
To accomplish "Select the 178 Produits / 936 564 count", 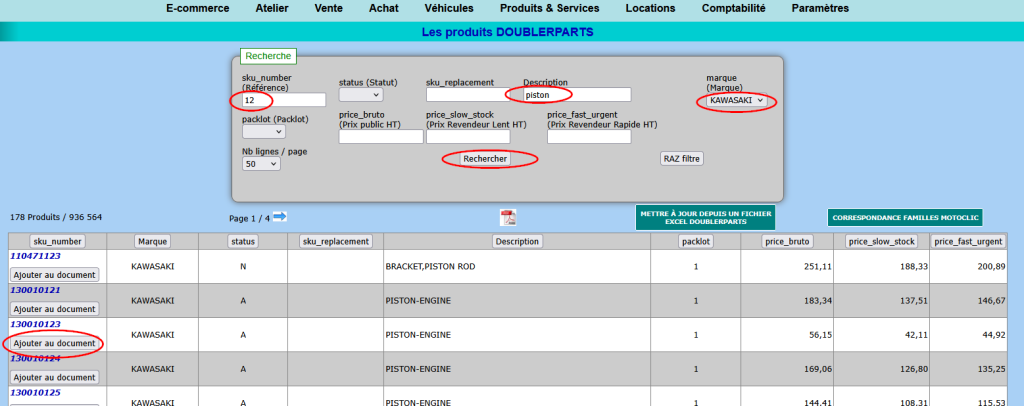I will (56, 217).
